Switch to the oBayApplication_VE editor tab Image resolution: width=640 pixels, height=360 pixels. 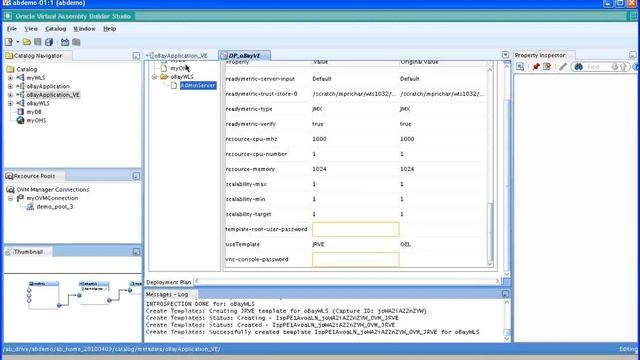click(177, 56)
